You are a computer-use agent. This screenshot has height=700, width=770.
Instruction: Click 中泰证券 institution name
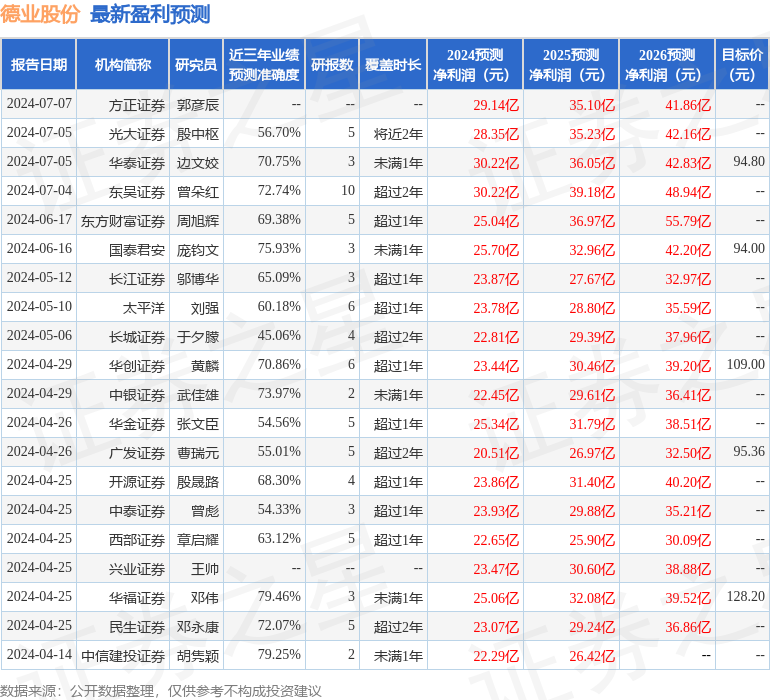137,511
